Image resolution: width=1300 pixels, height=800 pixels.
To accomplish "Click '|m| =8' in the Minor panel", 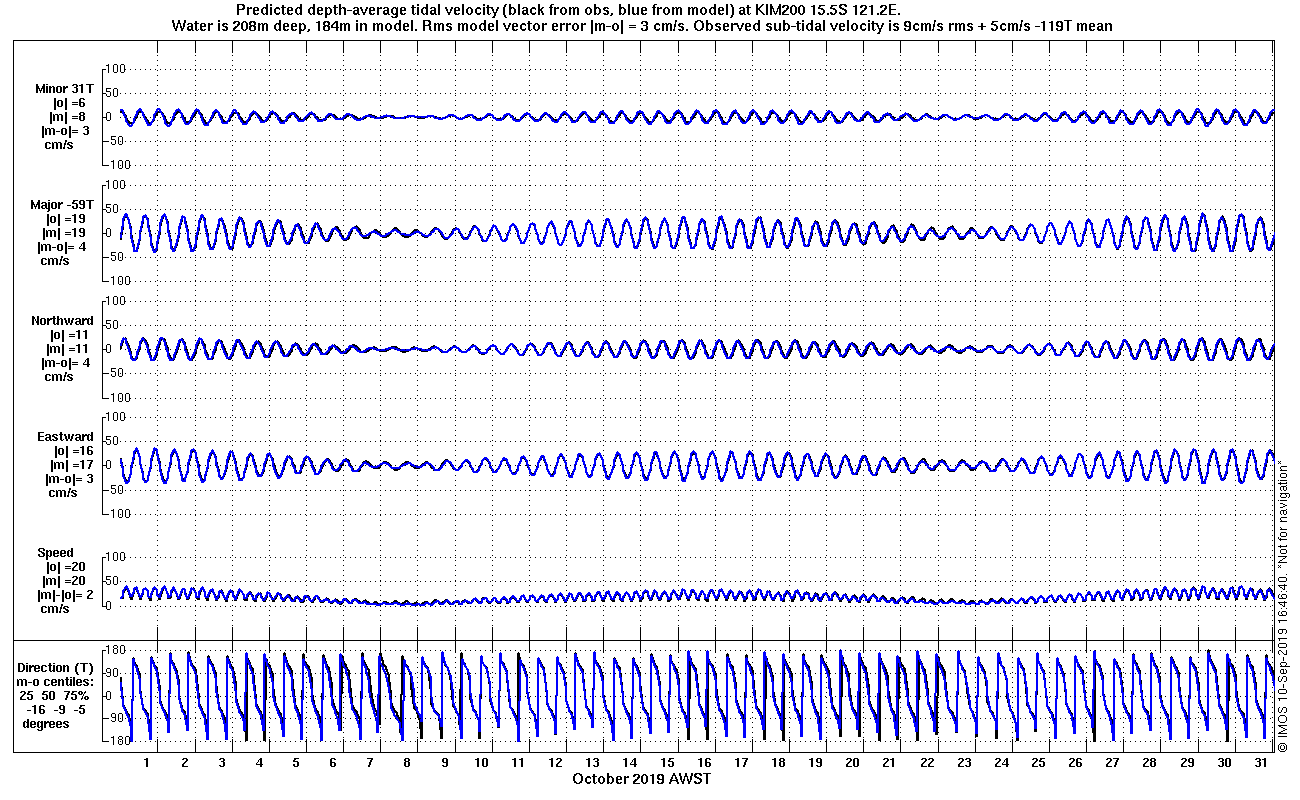I will pos(69,117).
